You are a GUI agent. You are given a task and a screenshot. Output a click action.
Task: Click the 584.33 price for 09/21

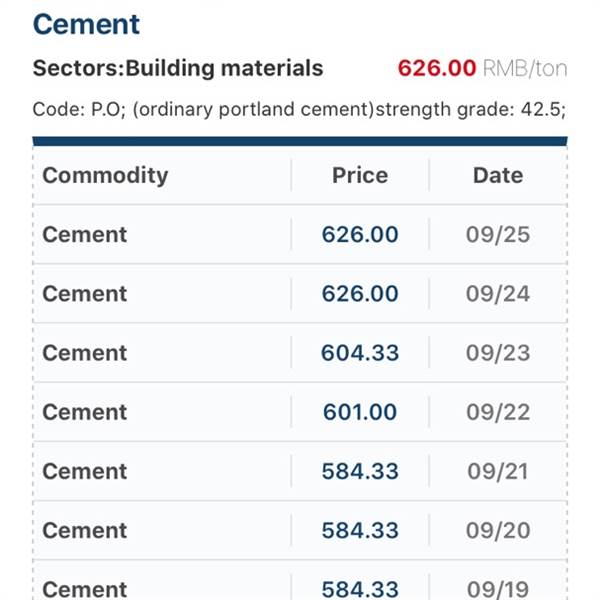(x=360, y=471)
